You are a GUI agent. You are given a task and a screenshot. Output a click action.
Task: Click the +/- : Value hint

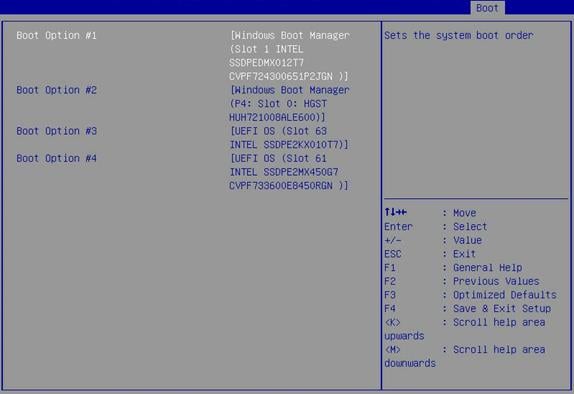coord(433,241)
